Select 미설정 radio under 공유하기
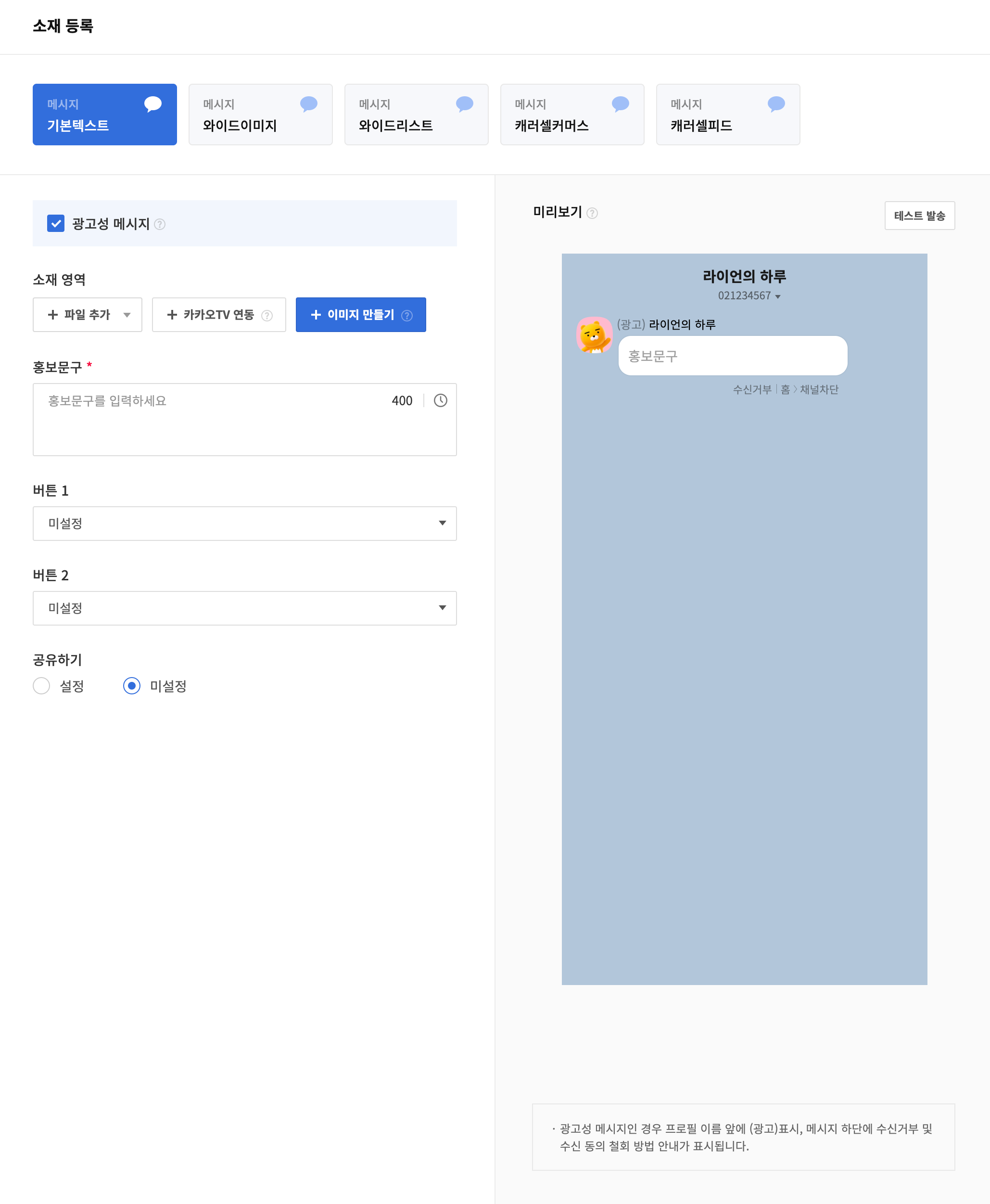This screenshot has height=1204, width=990. coord(132,686)
